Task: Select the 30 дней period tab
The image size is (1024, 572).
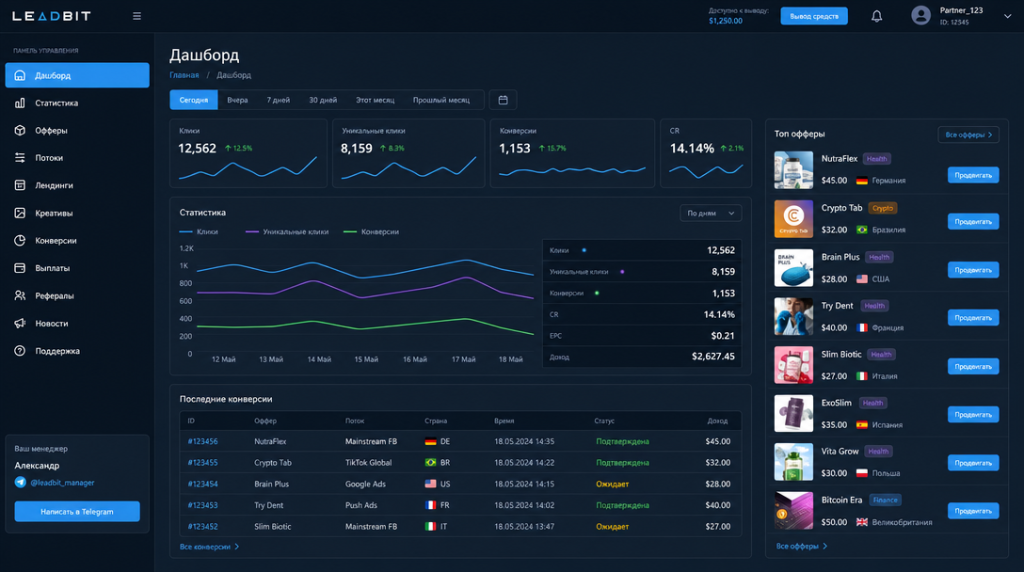Action: 323,100
